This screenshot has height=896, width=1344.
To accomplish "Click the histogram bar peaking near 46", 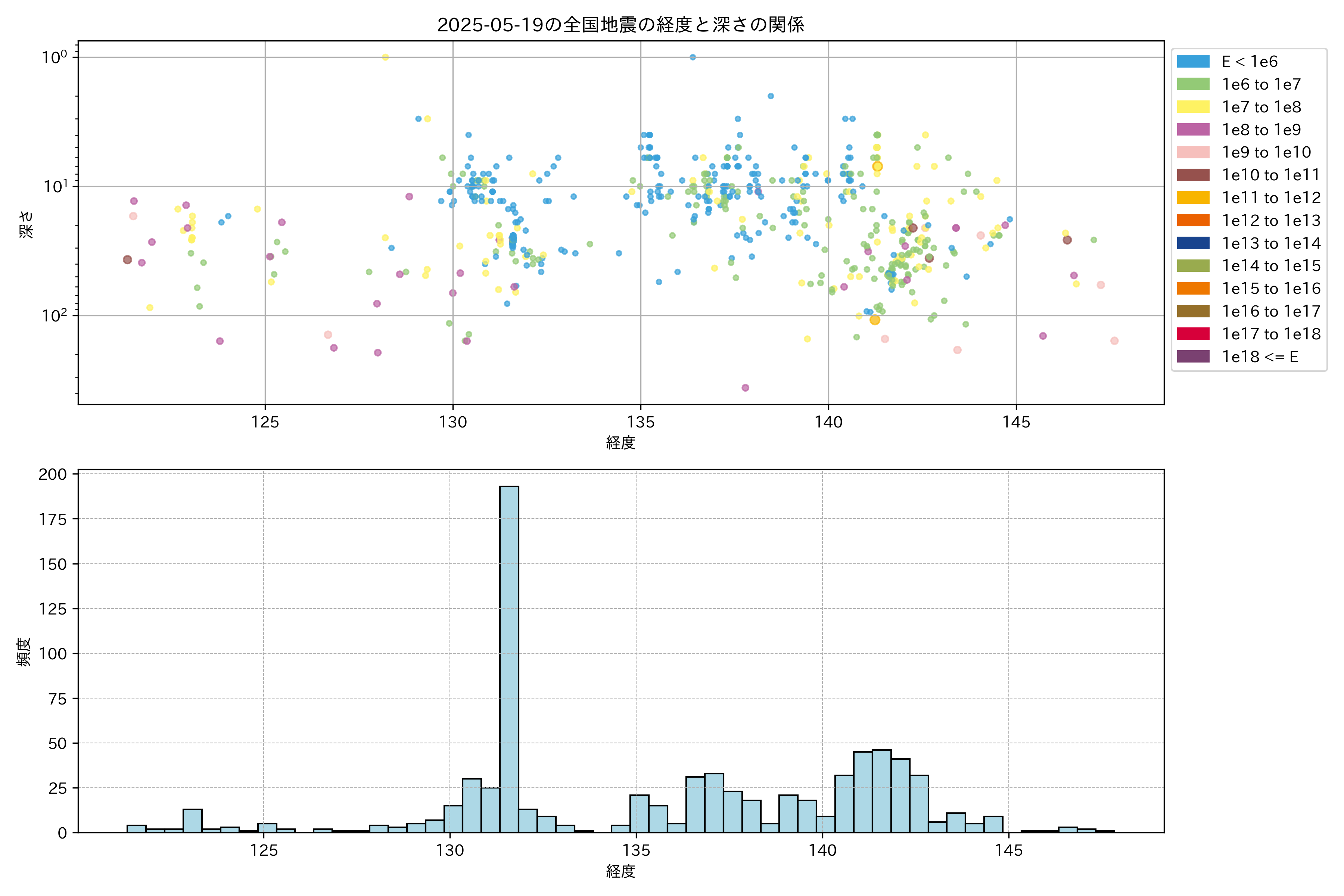I will pos(882,791).
